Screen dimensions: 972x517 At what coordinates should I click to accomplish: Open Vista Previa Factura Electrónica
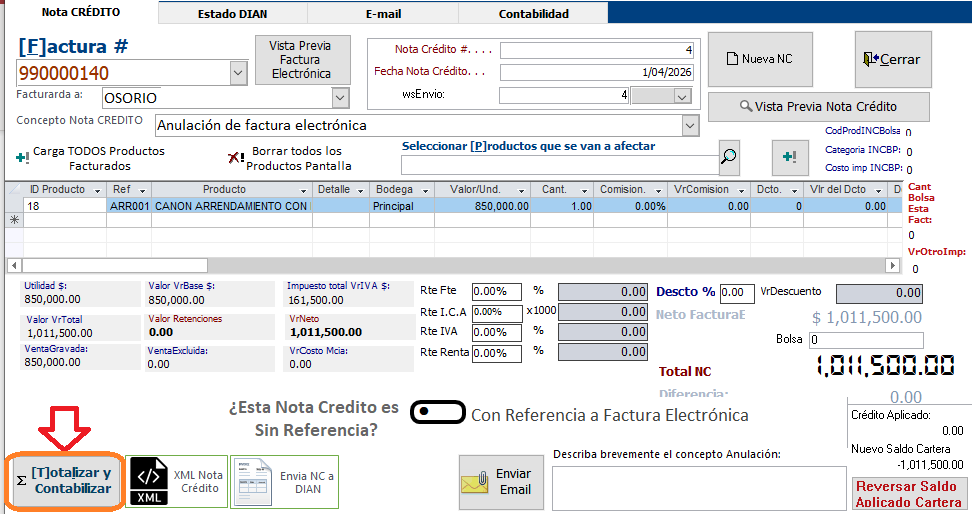click(x=301, y=60)
